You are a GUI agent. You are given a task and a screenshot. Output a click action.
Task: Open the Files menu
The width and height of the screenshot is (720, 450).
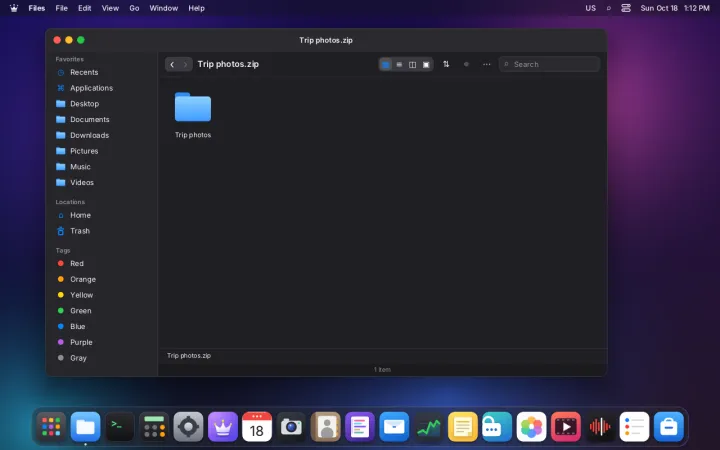37,8
